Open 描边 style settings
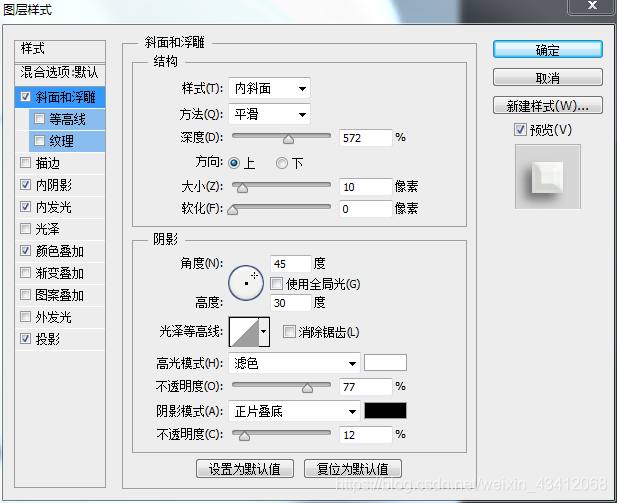This screenshot has width=617, height=503. (x=48, y=163)
